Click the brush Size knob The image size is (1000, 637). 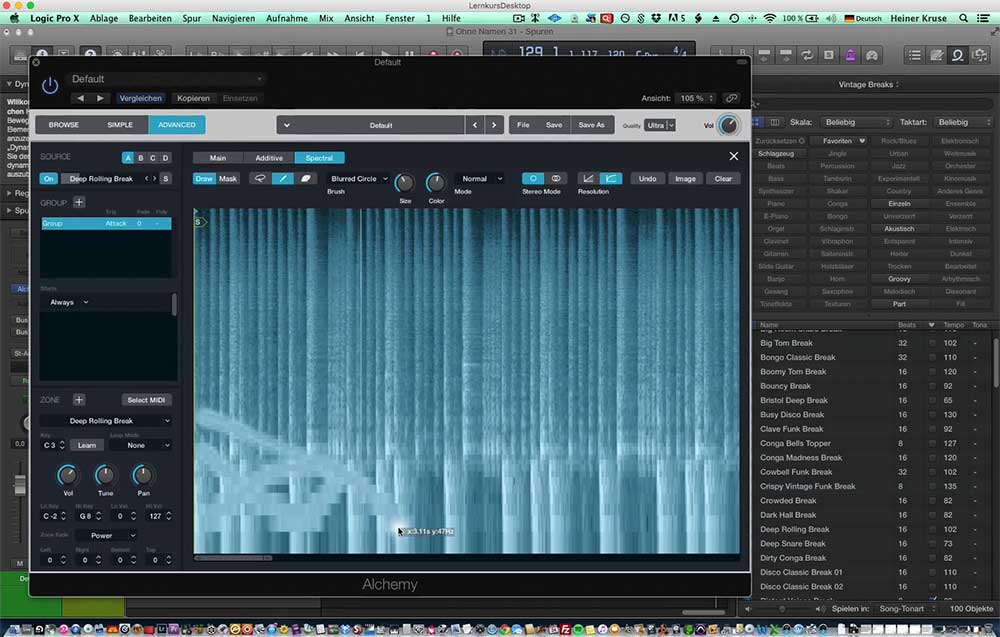(x=404, y=183)
